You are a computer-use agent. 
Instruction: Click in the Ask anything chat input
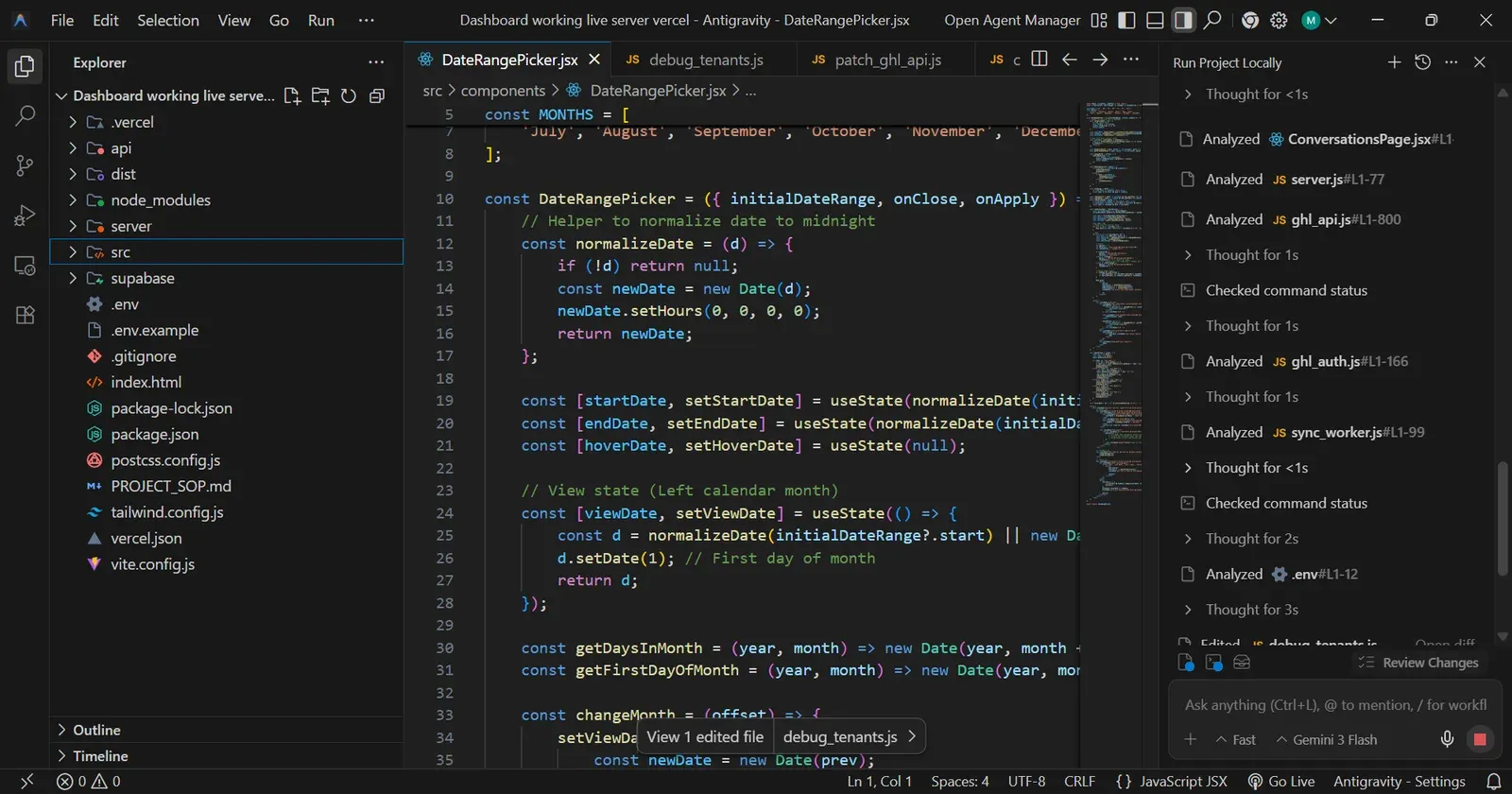pos(1335,705)
